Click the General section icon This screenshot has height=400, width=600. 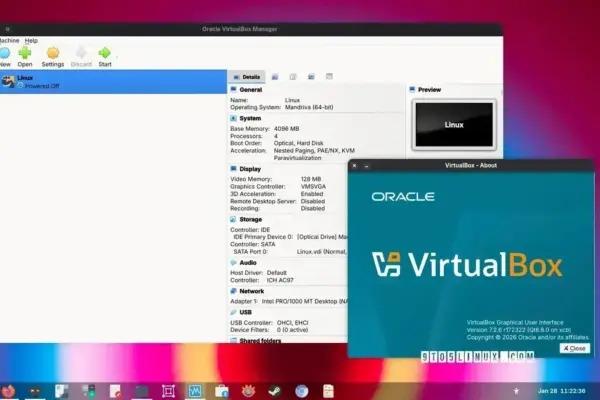[x=233, y=90]
